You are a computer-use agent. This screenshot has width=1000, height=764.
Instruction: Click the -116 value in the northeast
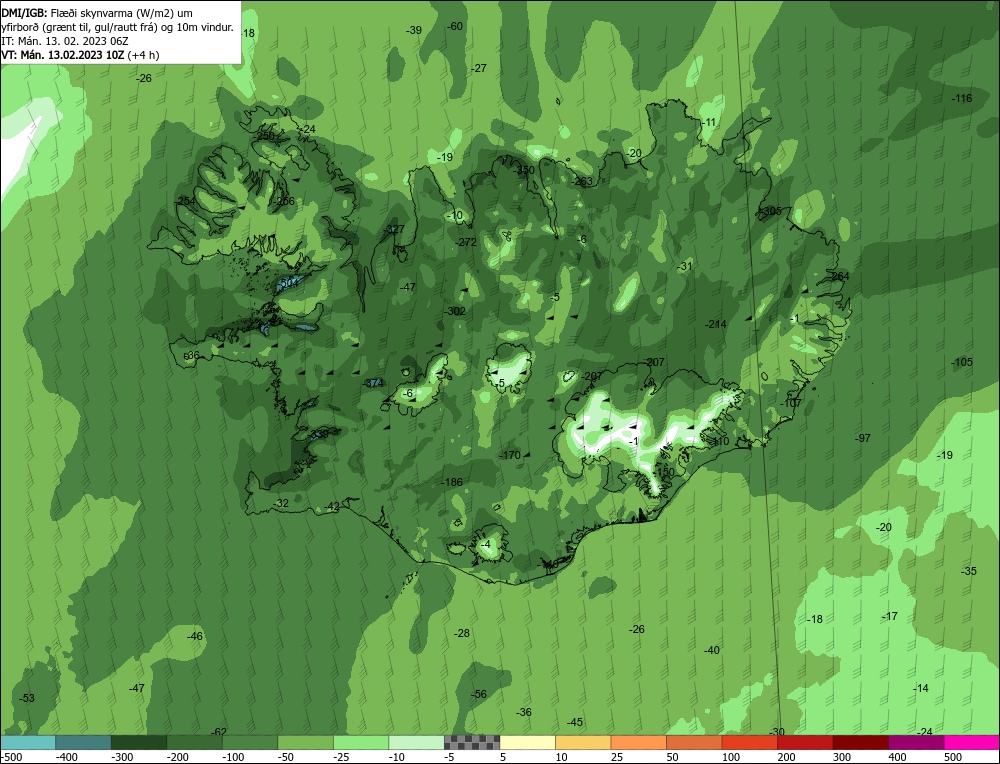click(962, 98)
